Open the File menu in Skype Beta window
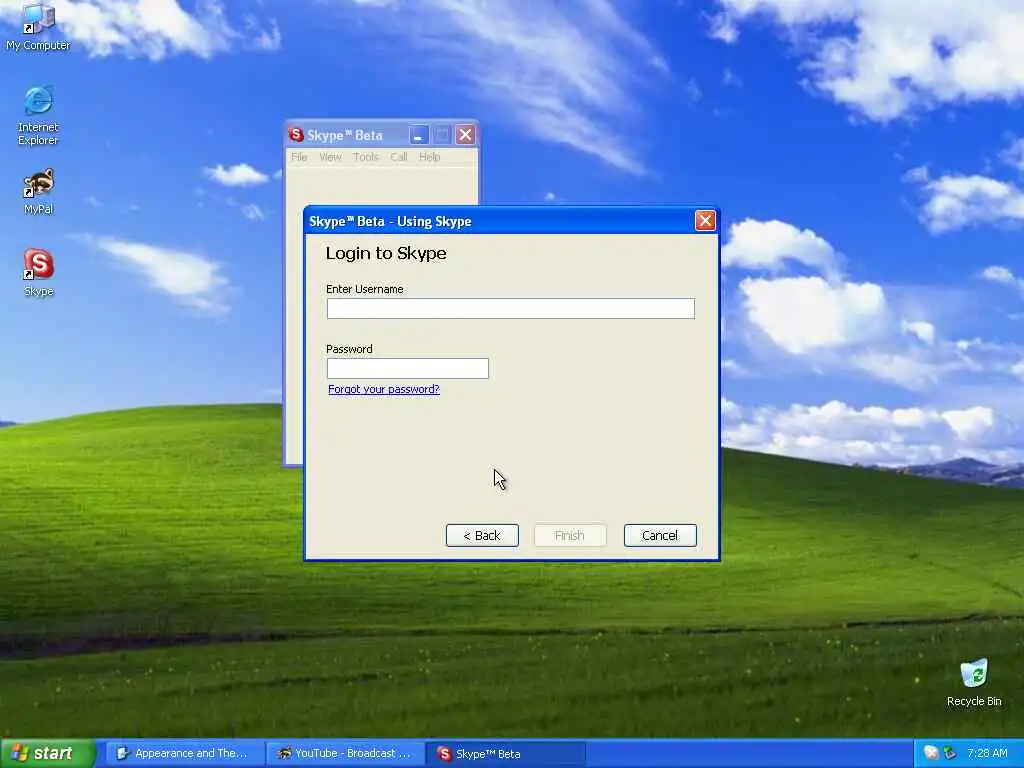The height and width of the screenshot is (768, 1024). (299, 157)
